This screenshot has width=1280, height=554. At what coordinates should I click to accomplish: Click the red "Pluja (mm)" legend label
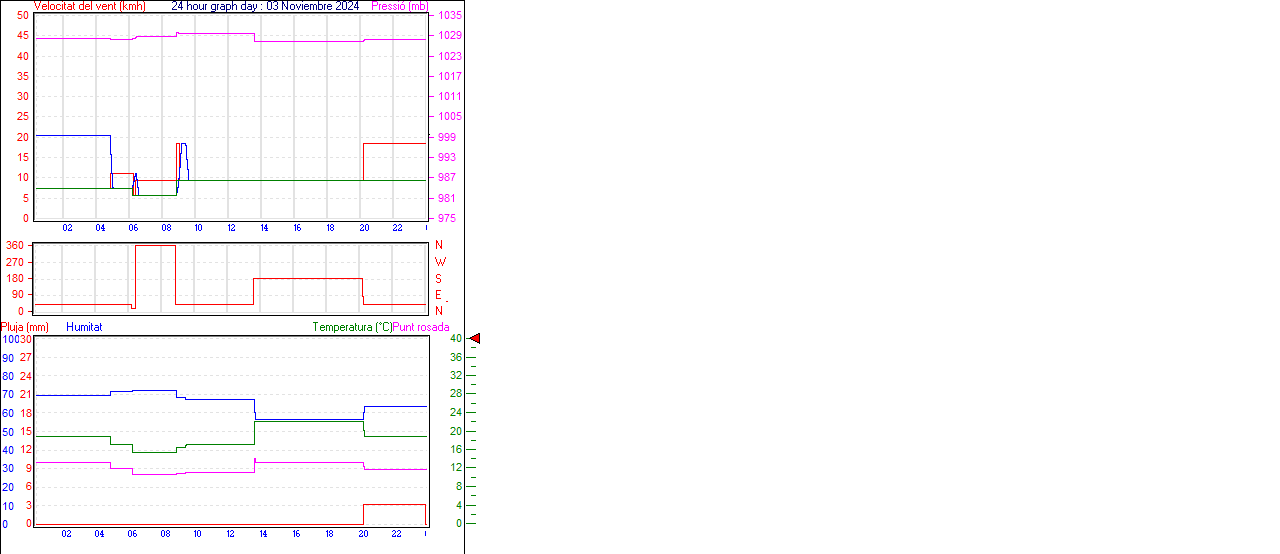point(25,327)
